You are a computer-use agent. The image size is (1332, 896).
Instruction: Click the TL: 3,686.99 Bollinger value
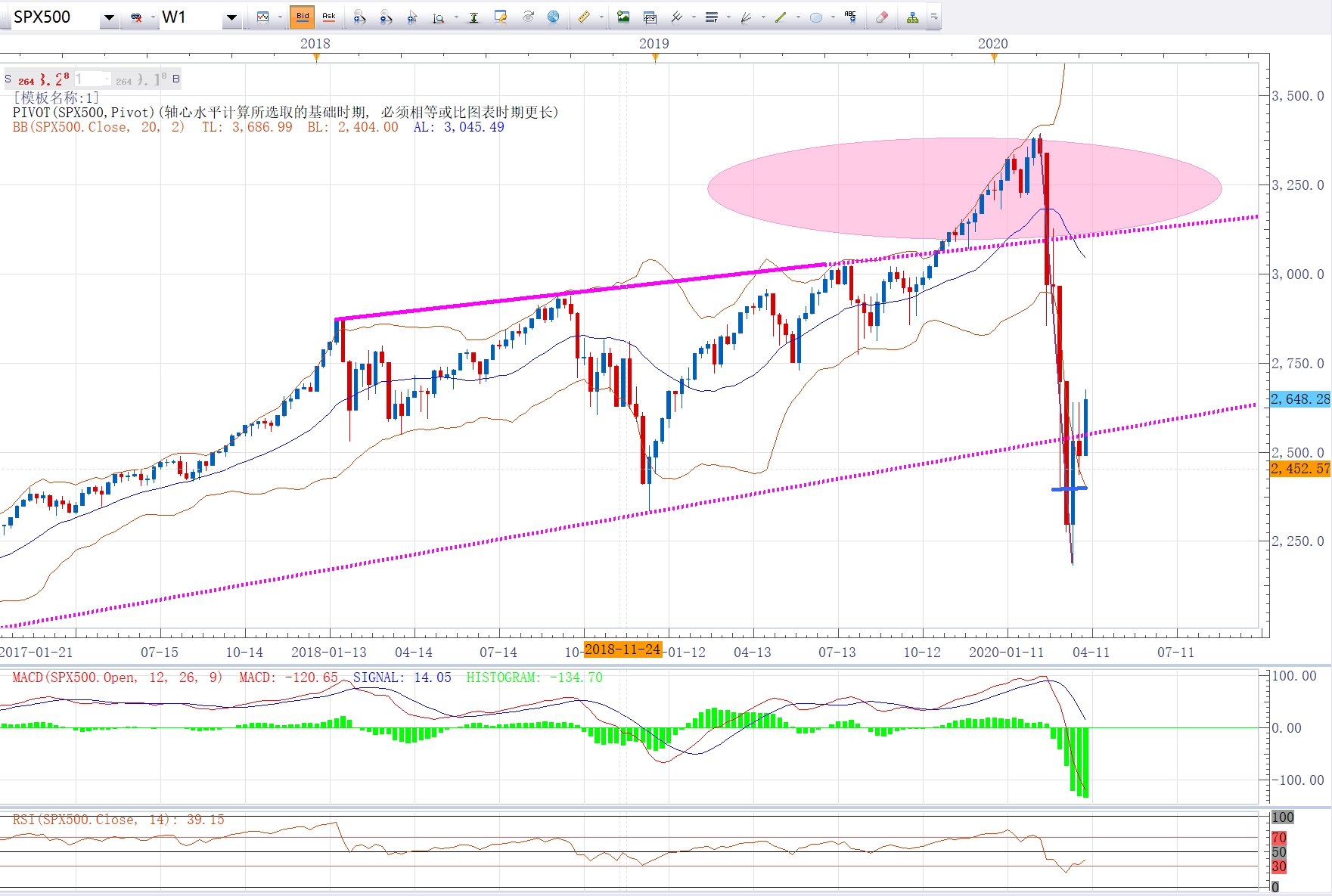[247, 127]
